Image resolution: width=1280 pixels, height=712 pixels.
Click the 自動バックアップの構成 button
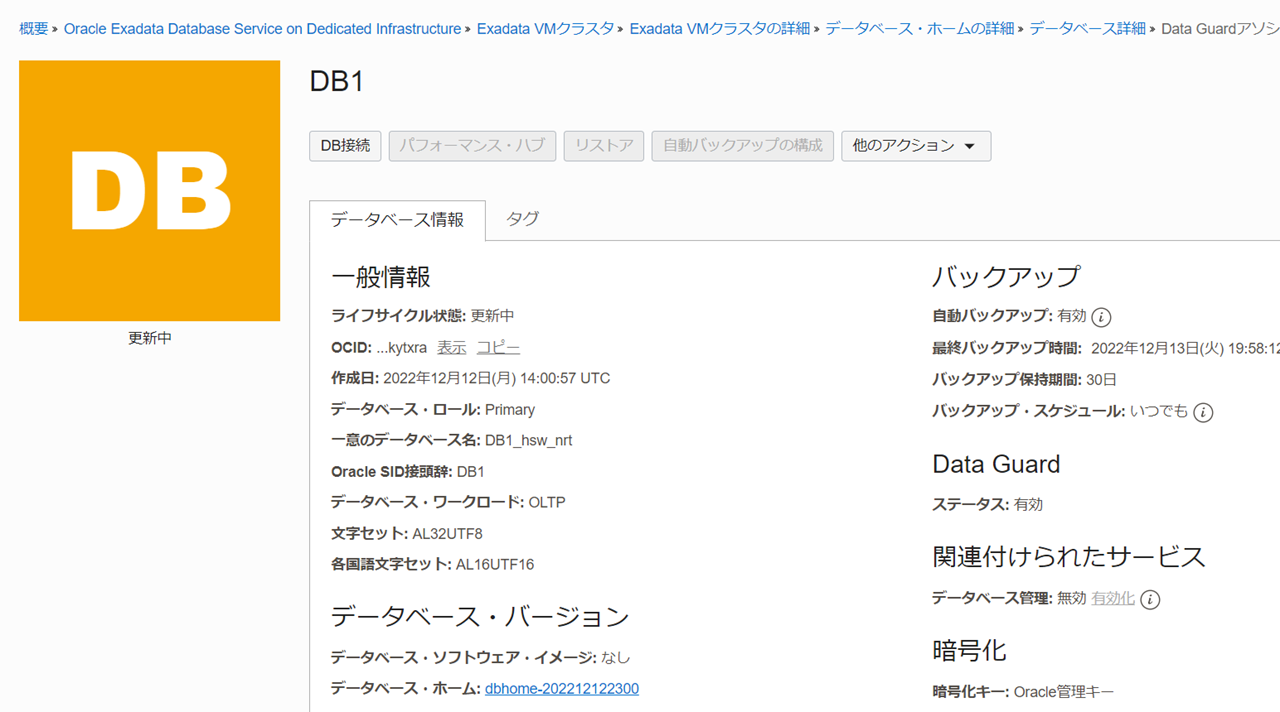coord(742,146)
